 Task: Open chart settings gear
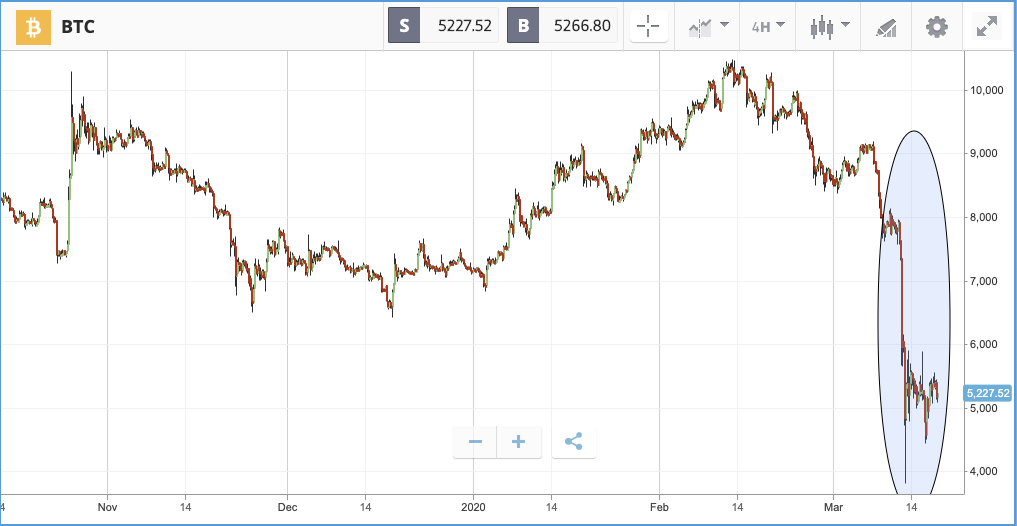click(937, 27)
